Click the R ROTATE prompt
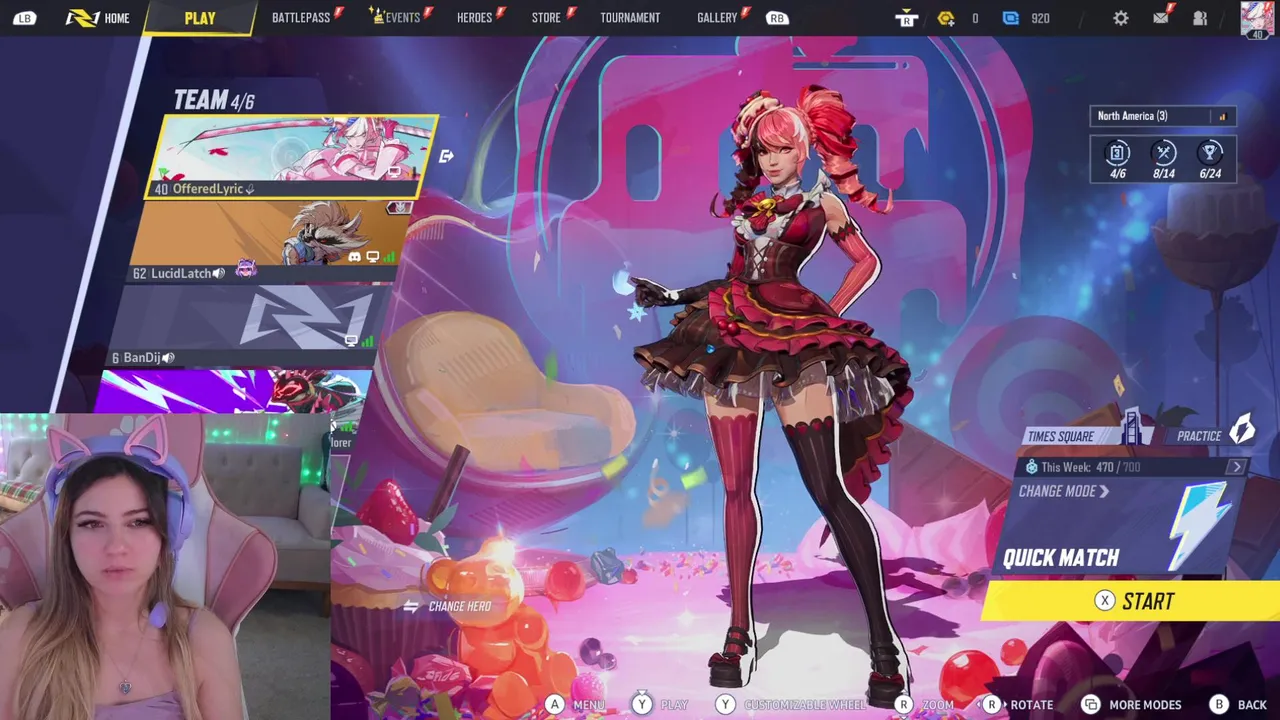Screen dimensions: 1280x720 click(x=1017, y=705)
